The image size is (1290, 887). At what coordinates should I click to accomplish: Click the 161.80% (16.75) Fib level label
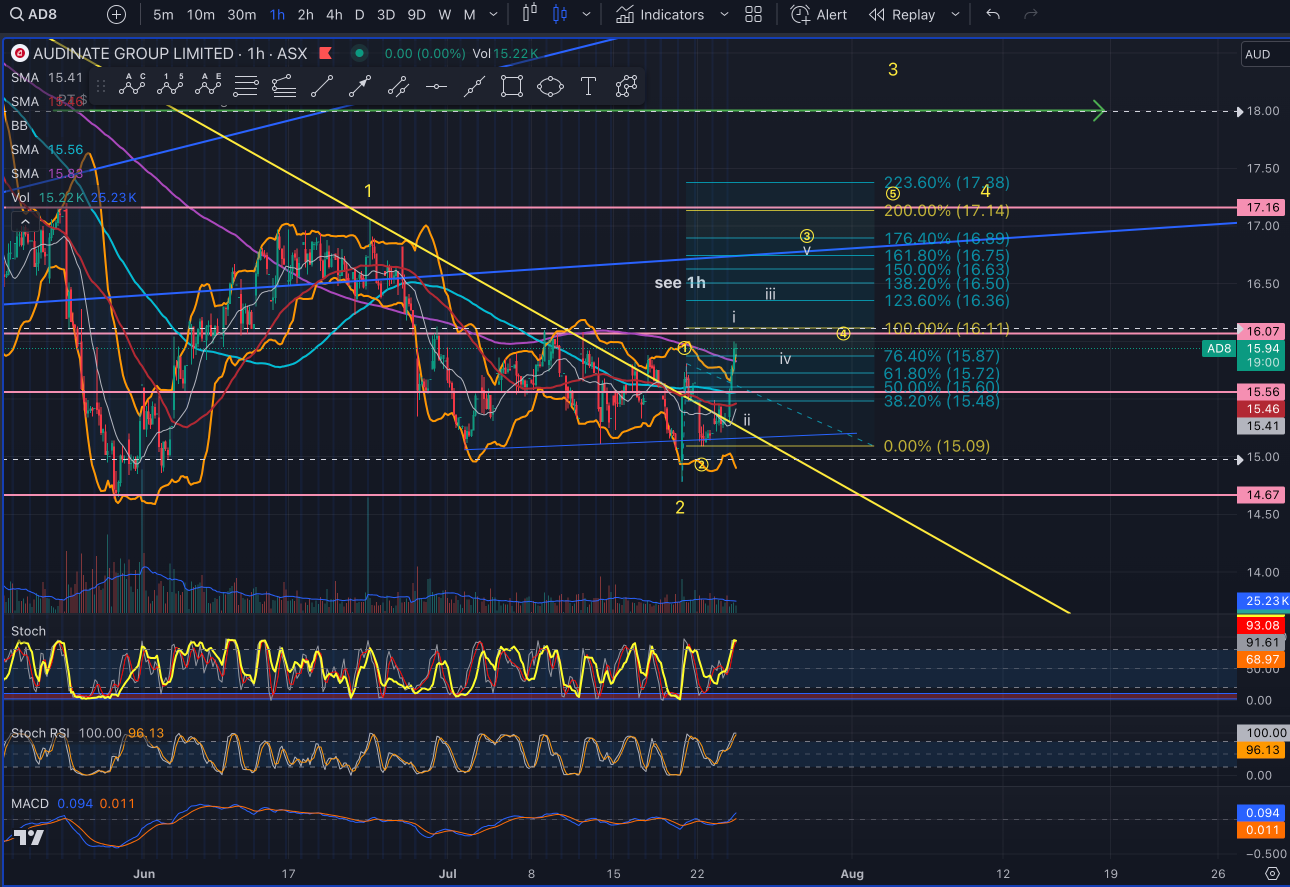click(946, 256)
